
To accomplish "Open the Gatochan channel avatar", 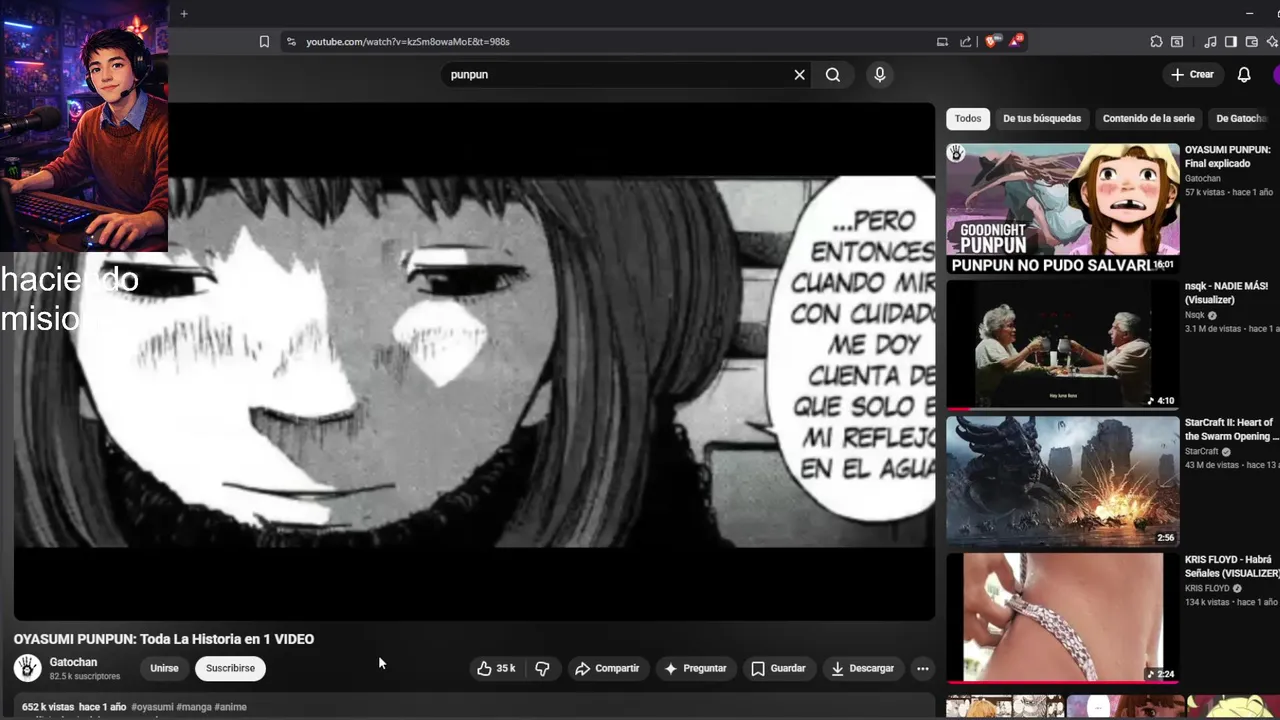I will (x=28, y=668).
